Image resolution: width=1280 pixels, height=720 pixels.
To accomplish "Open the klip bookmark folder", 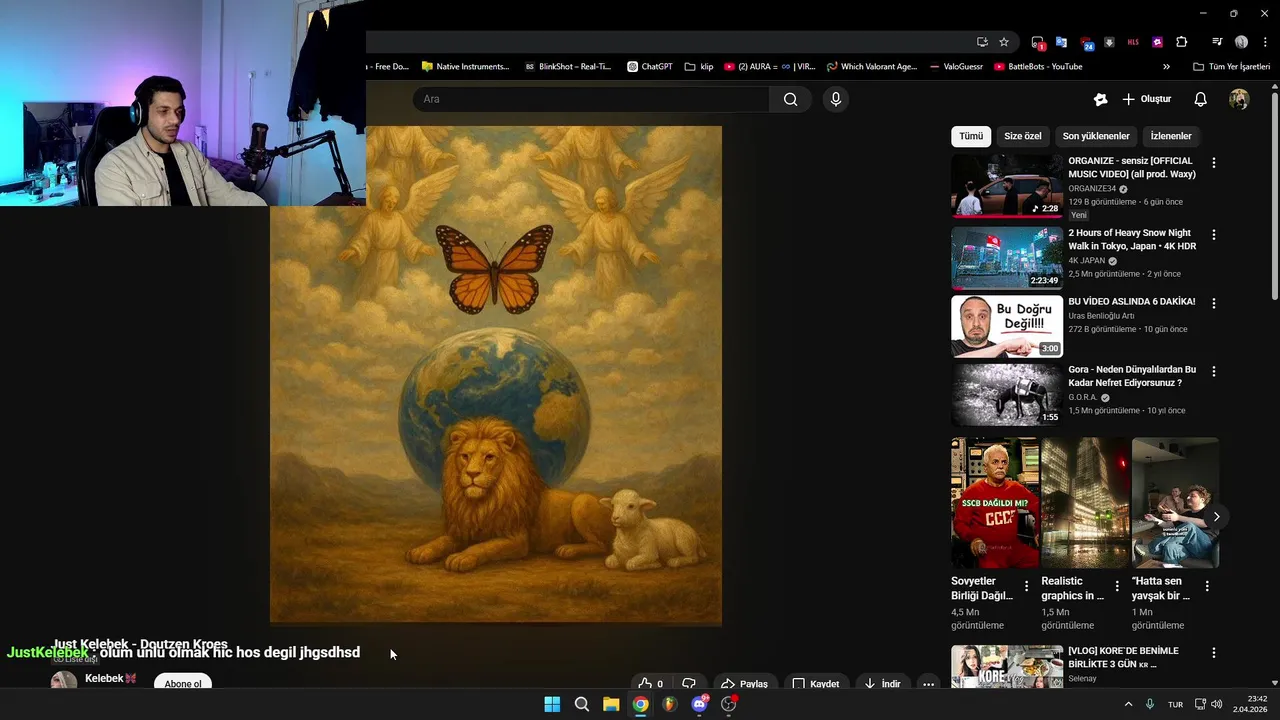I will 699,67.
